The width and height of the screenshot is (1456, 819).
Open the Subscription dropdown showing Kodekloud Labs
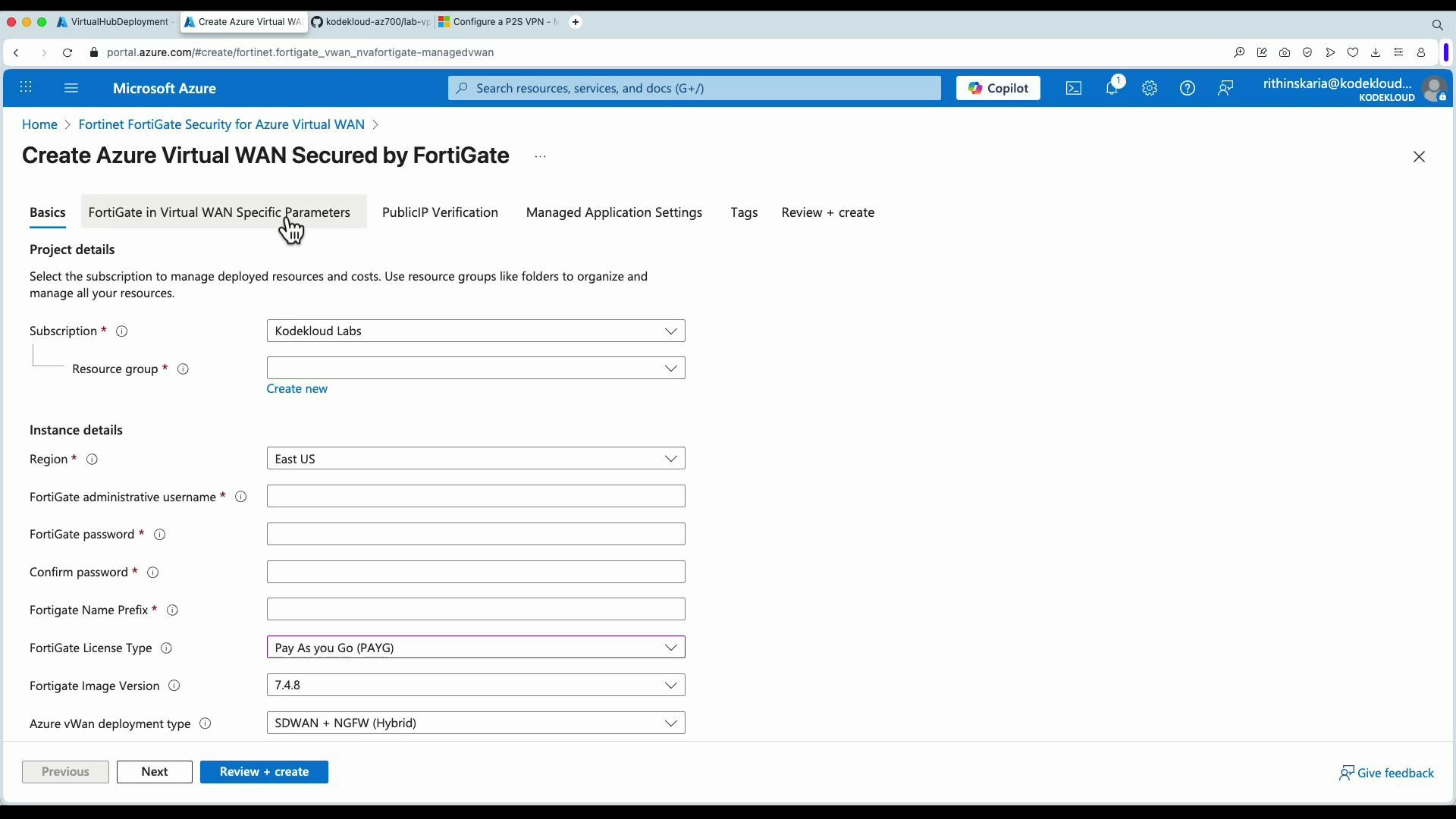click(475, 331)
